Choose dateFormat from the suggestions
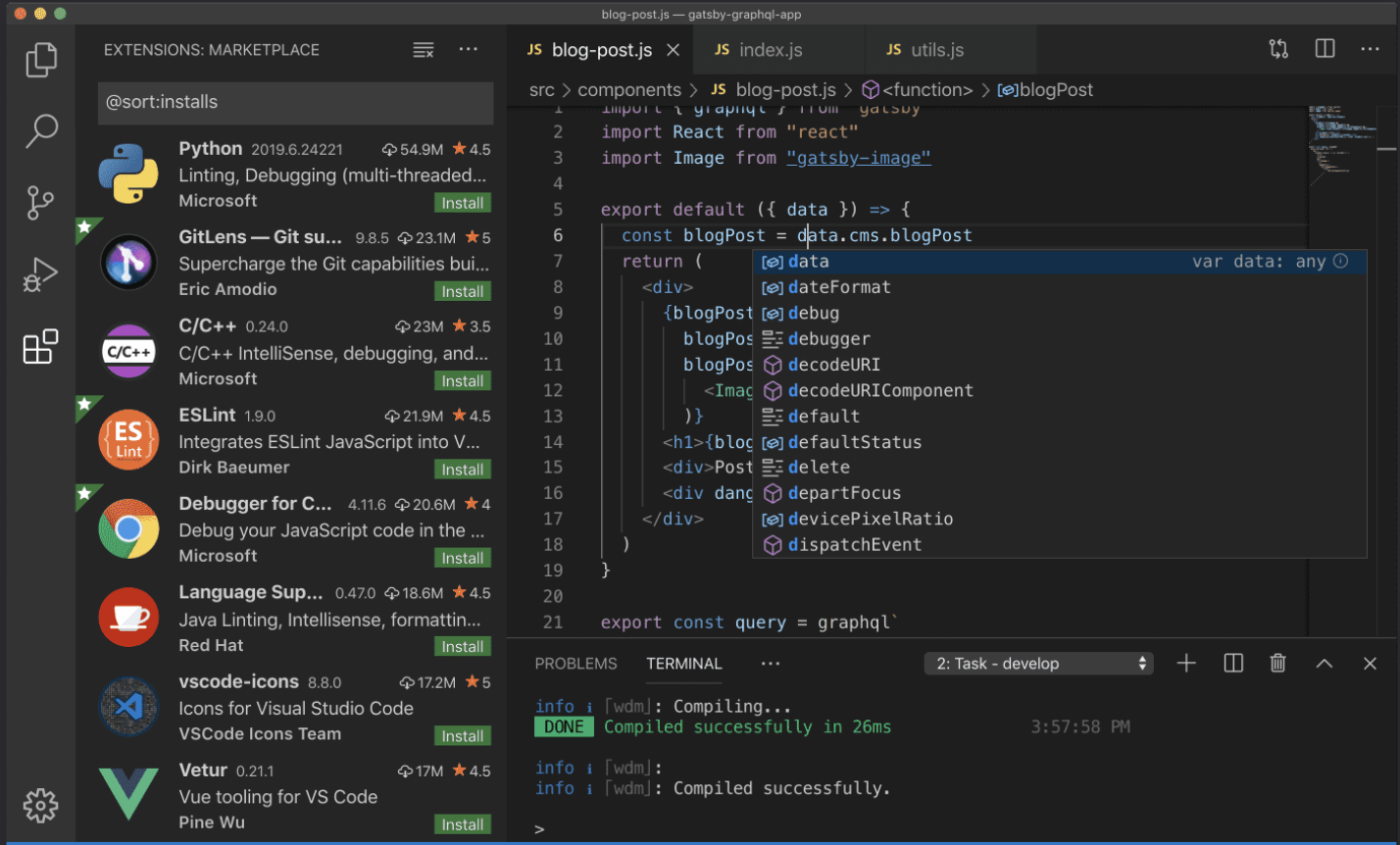The width and height of the screenshot is (1400, 845). tap(1059, 287)
